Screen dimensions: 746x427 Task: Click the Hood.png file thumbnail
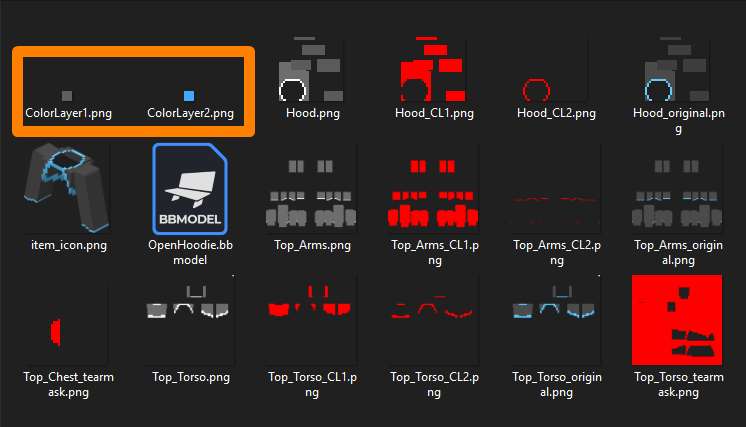311,69
